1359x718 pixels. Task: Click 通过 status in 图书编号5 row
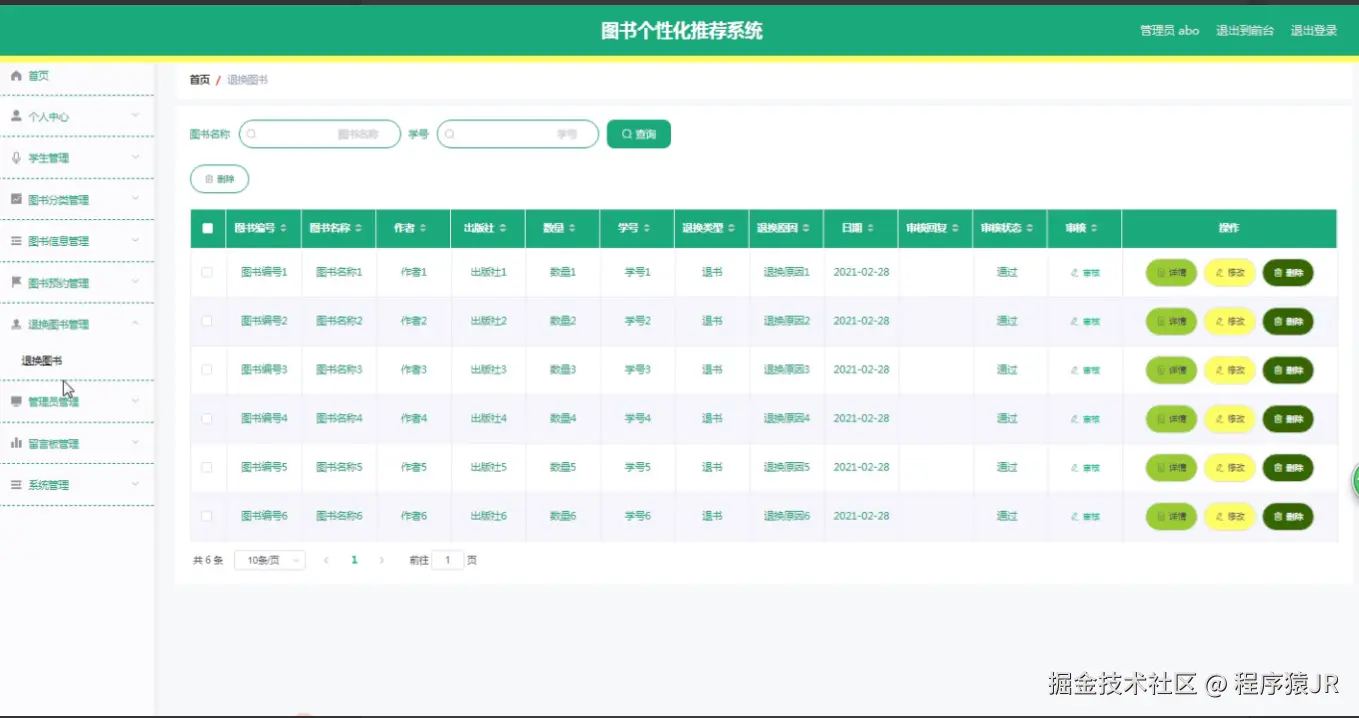(1007, 467)
